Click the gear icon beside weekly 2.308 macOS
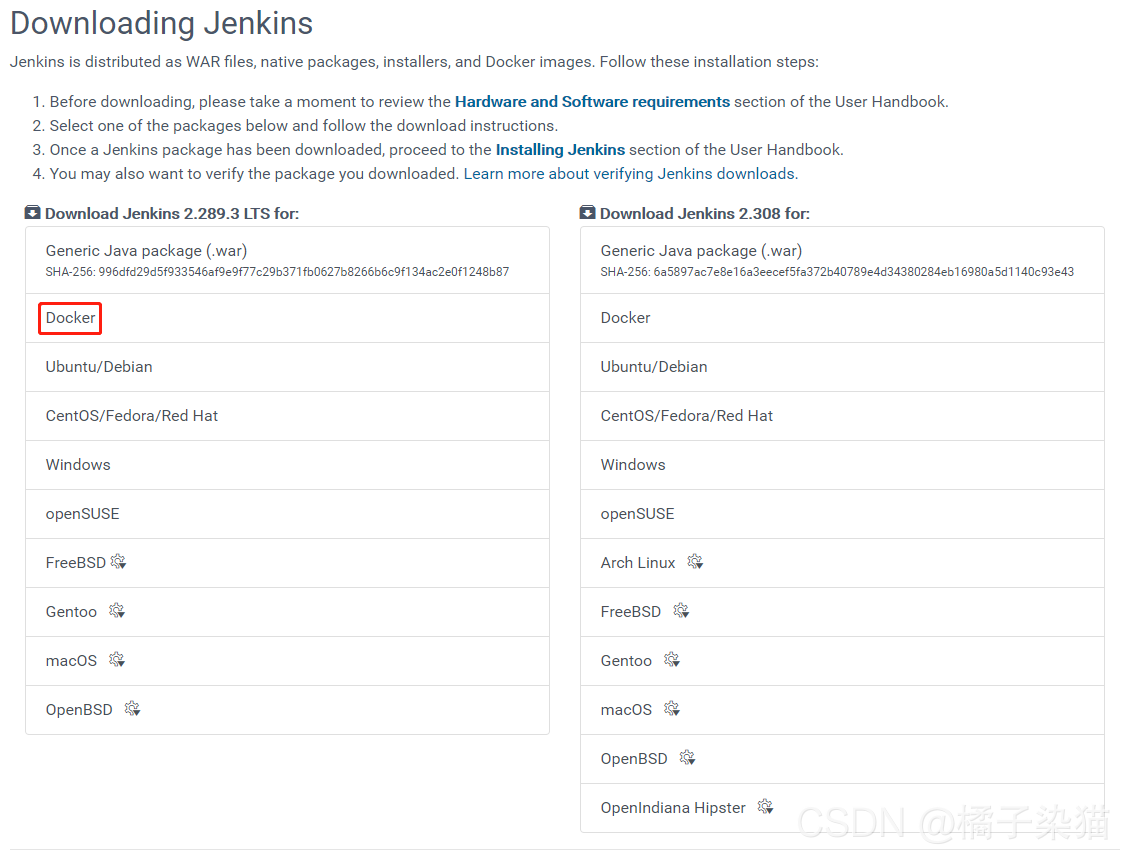Screen dimensions: 1125x854 (672, 709)
